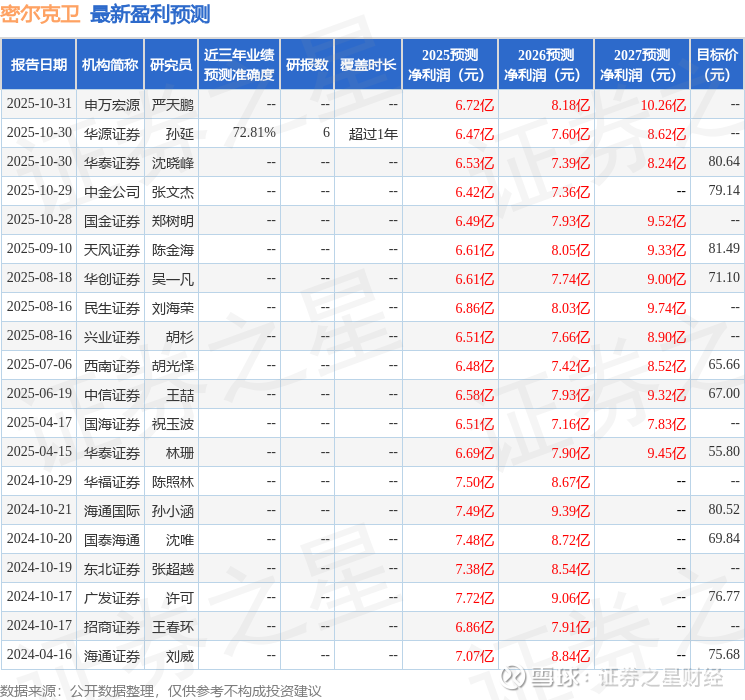
Task: Click the 65.66 target price
Action: [x=724, y=364]
